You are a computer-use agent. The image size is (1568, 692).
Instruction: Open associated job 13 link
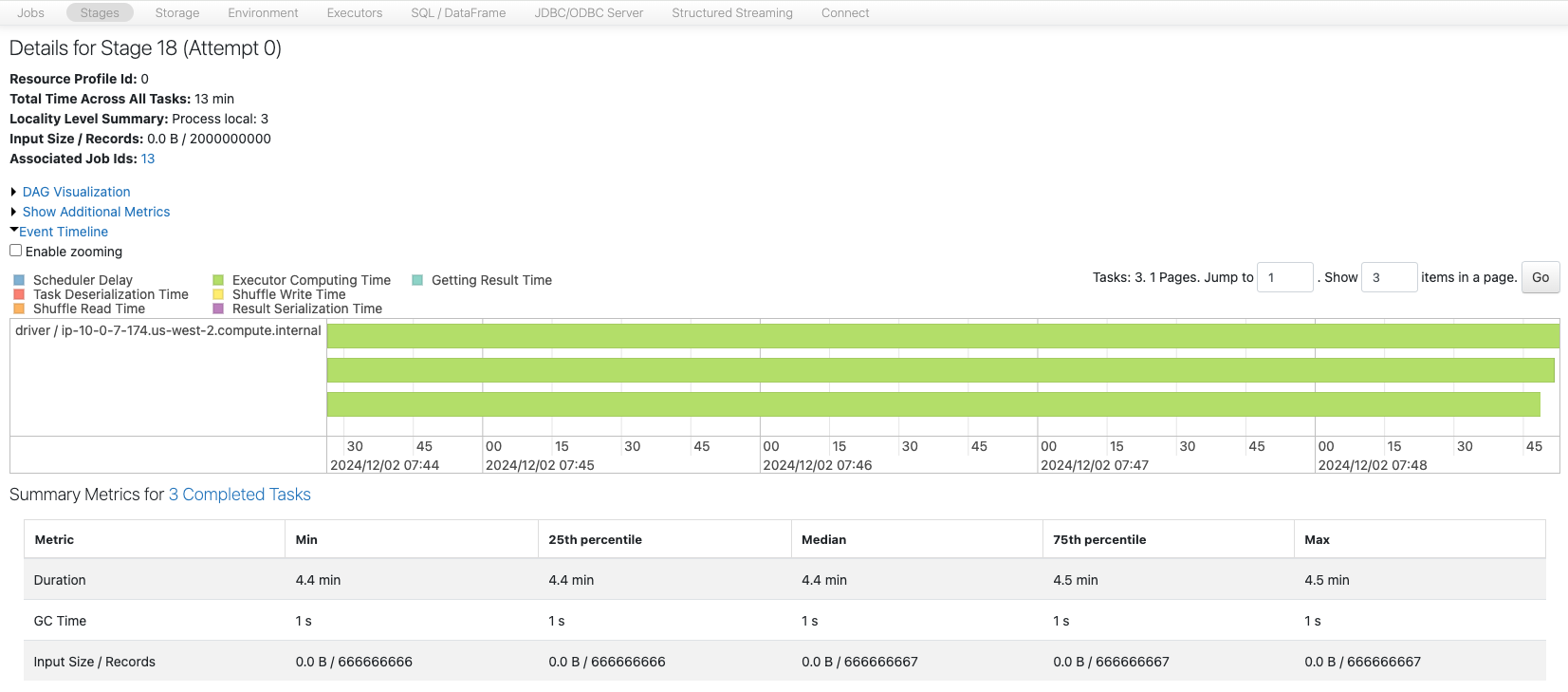pyautogui.click(x=148, y=159)
